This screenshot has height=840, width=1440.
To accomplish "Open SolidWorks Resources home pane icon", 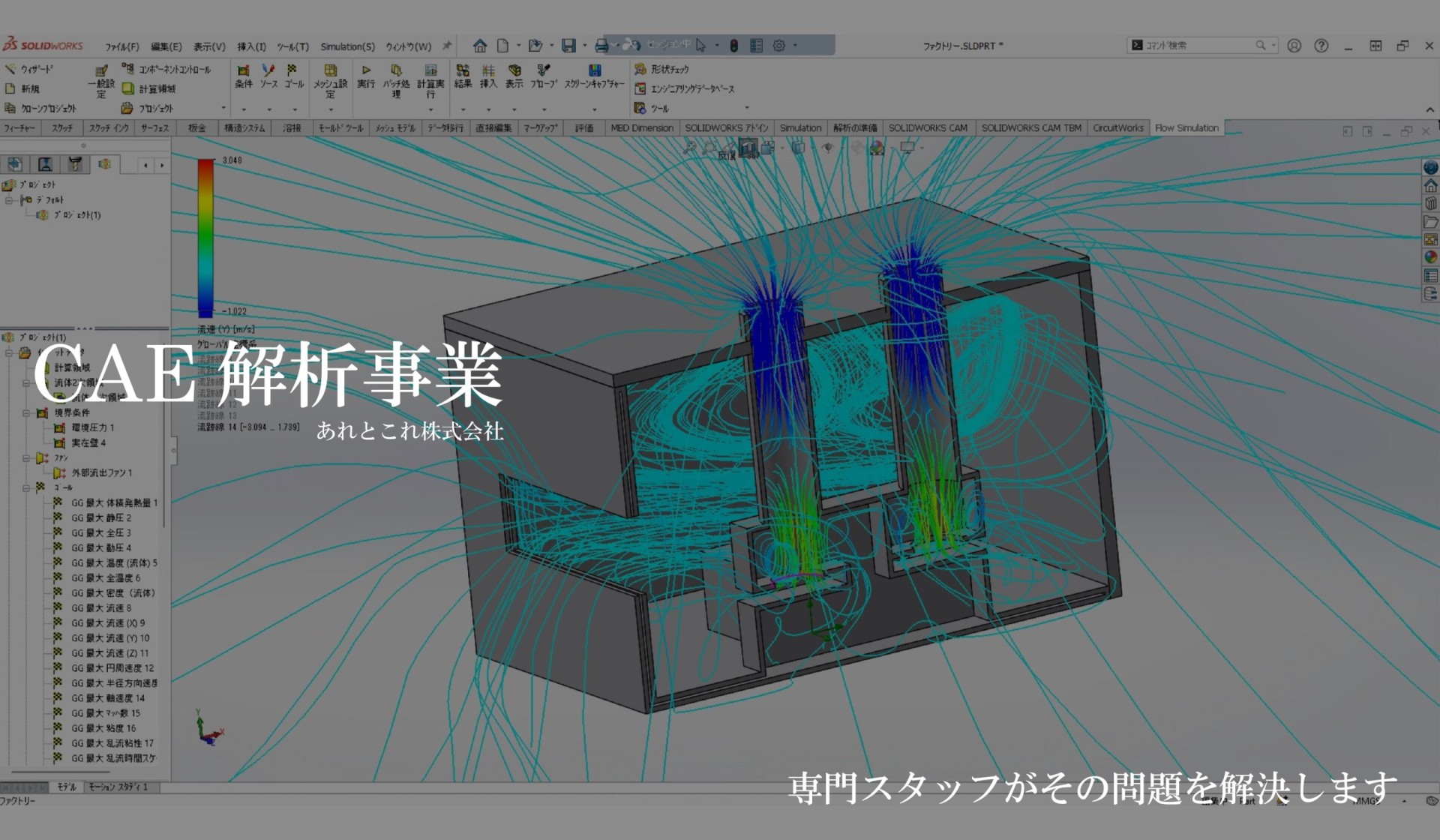I will (x=1431, y=185).
